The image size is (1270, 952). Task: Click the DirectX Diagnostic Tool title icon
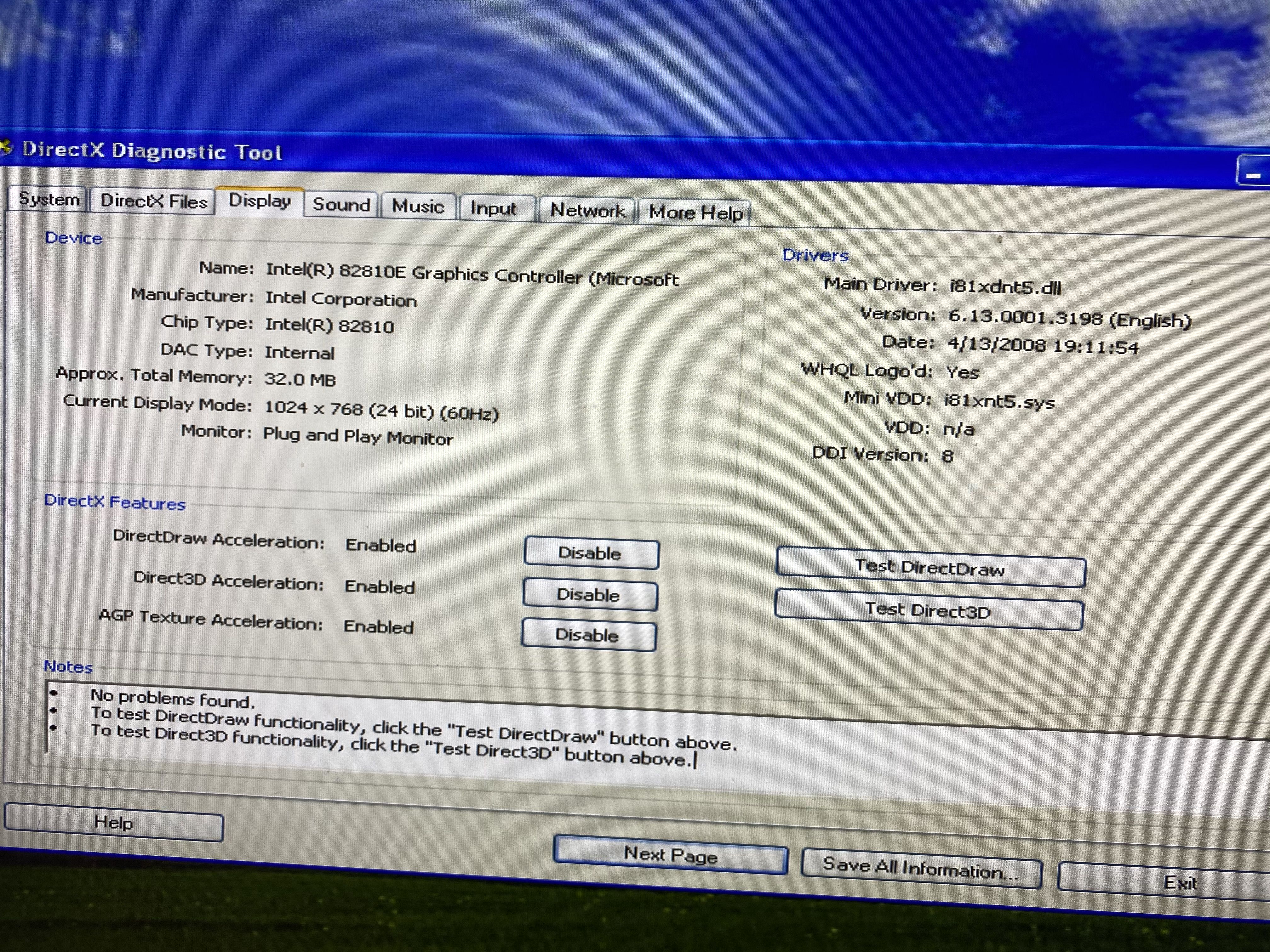[x=6, y=147]
